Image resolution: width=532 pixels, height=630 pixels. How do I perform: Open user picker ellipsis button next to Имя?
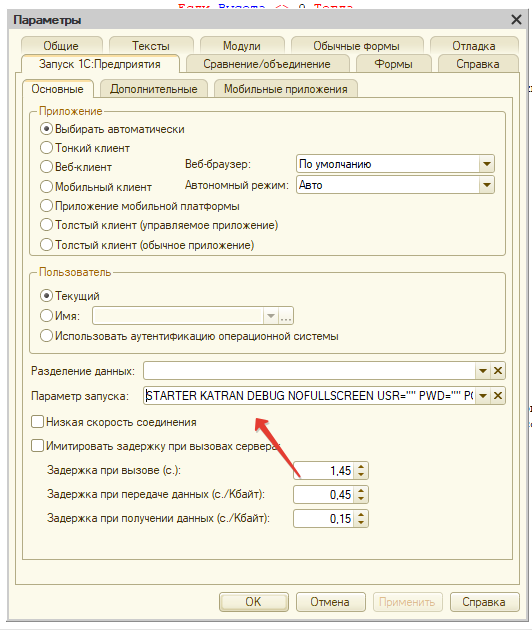tap(286, 316)
